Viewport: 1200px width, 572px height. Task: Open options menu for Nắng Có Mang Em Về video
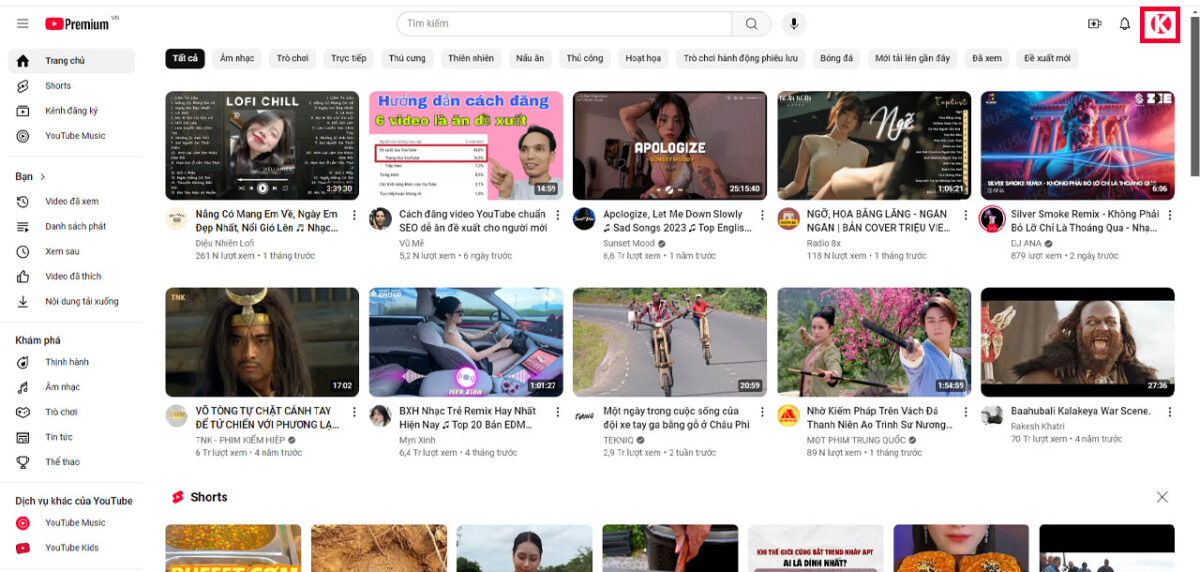pos(353,216)
